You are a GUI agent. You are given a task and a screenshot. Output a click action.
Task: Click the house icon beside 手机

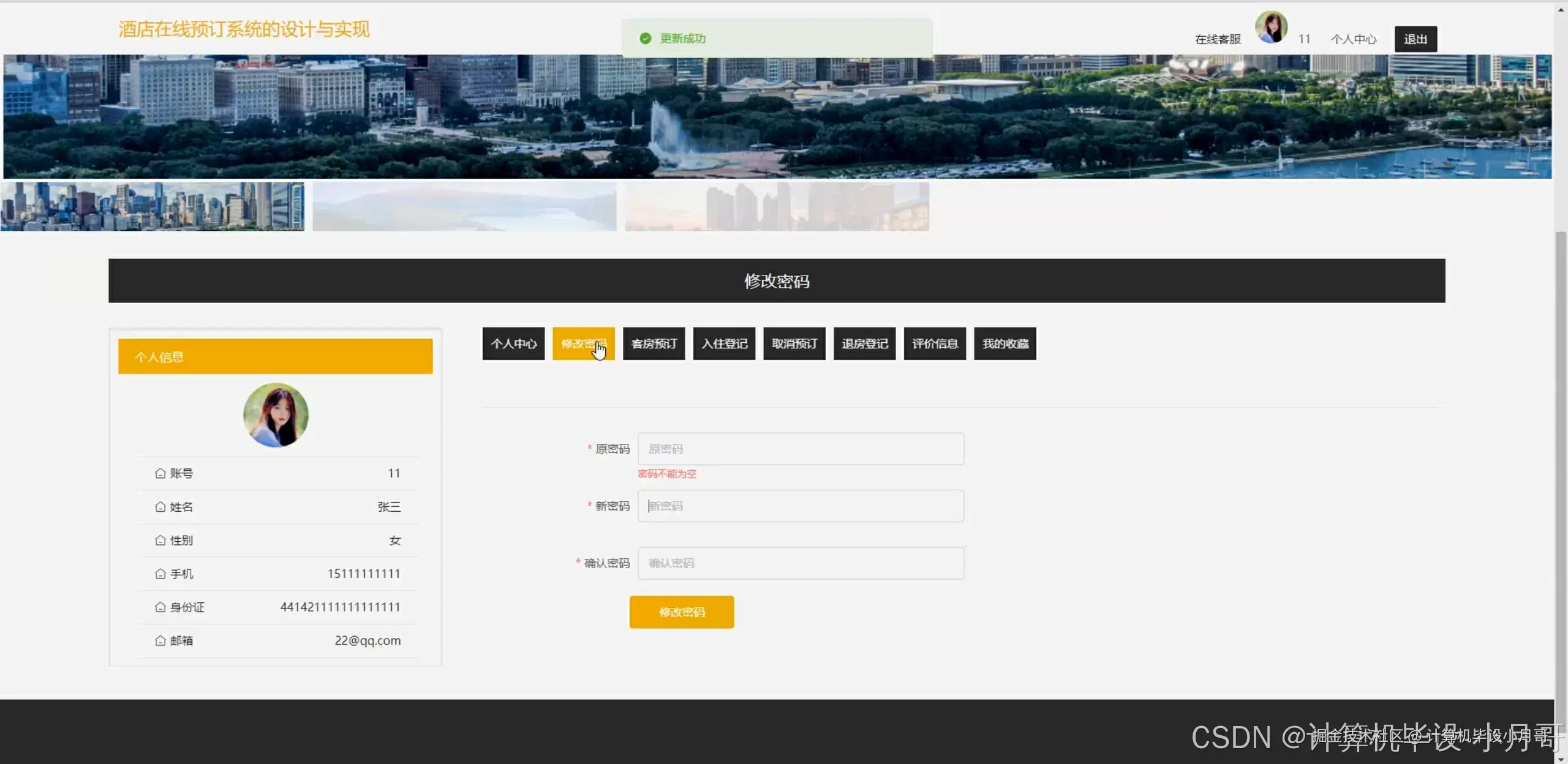[160, 574]
